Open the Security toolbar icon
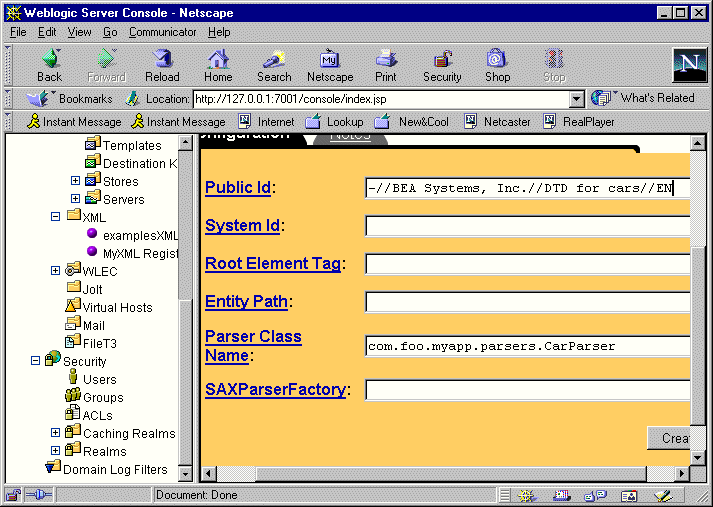The image size is (713, 507). click(x=442, y=65)
